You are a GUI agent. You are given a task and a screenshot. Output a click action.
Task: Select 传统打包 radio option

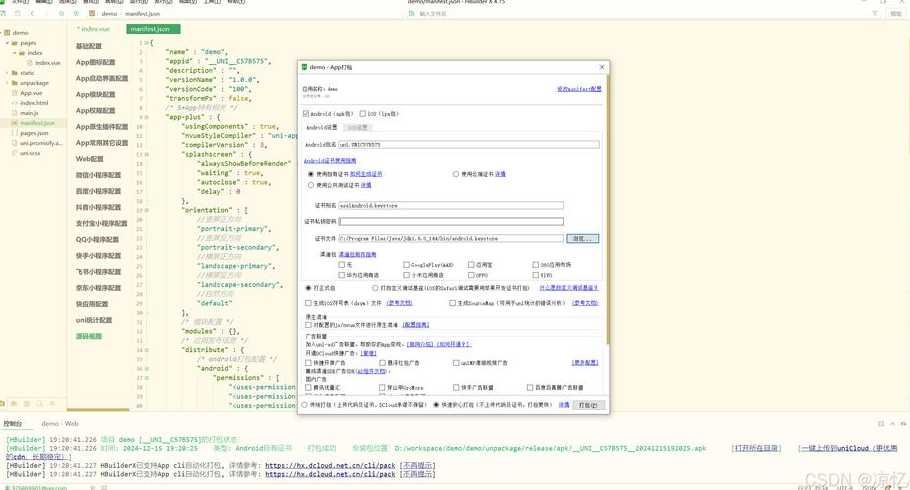click(x=305, y=405)
